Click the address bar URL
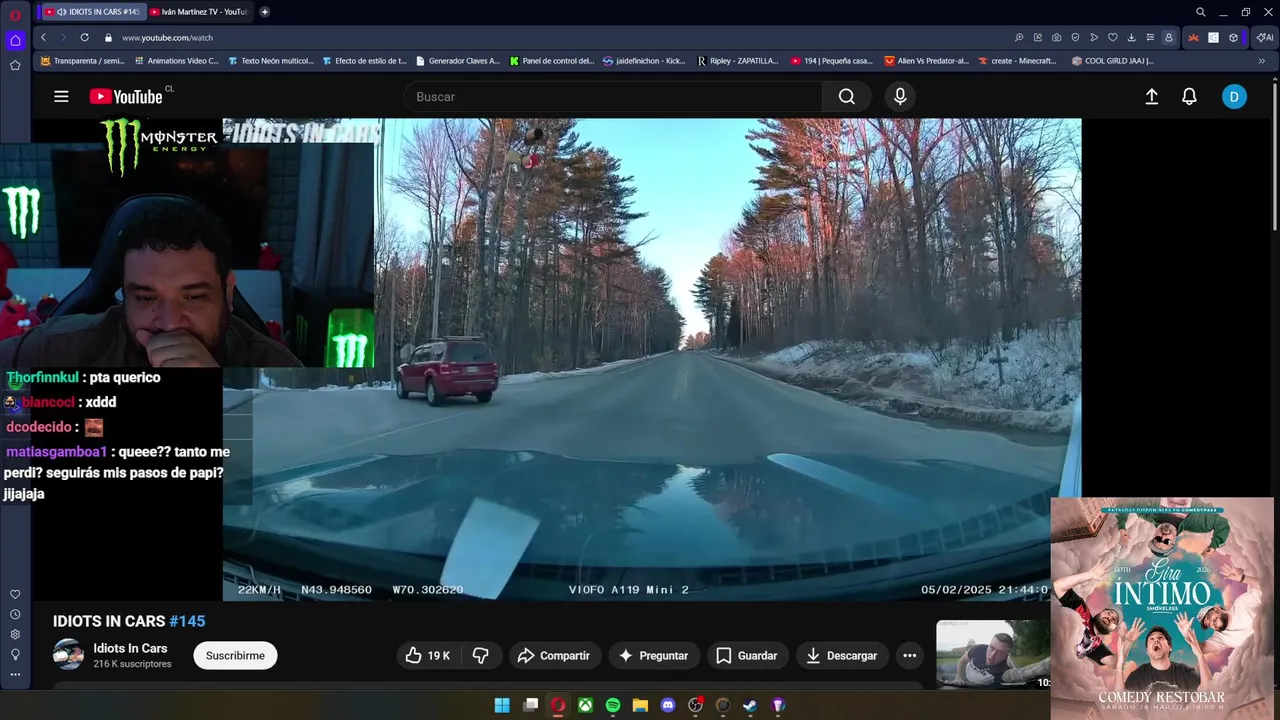 (167, 37)
